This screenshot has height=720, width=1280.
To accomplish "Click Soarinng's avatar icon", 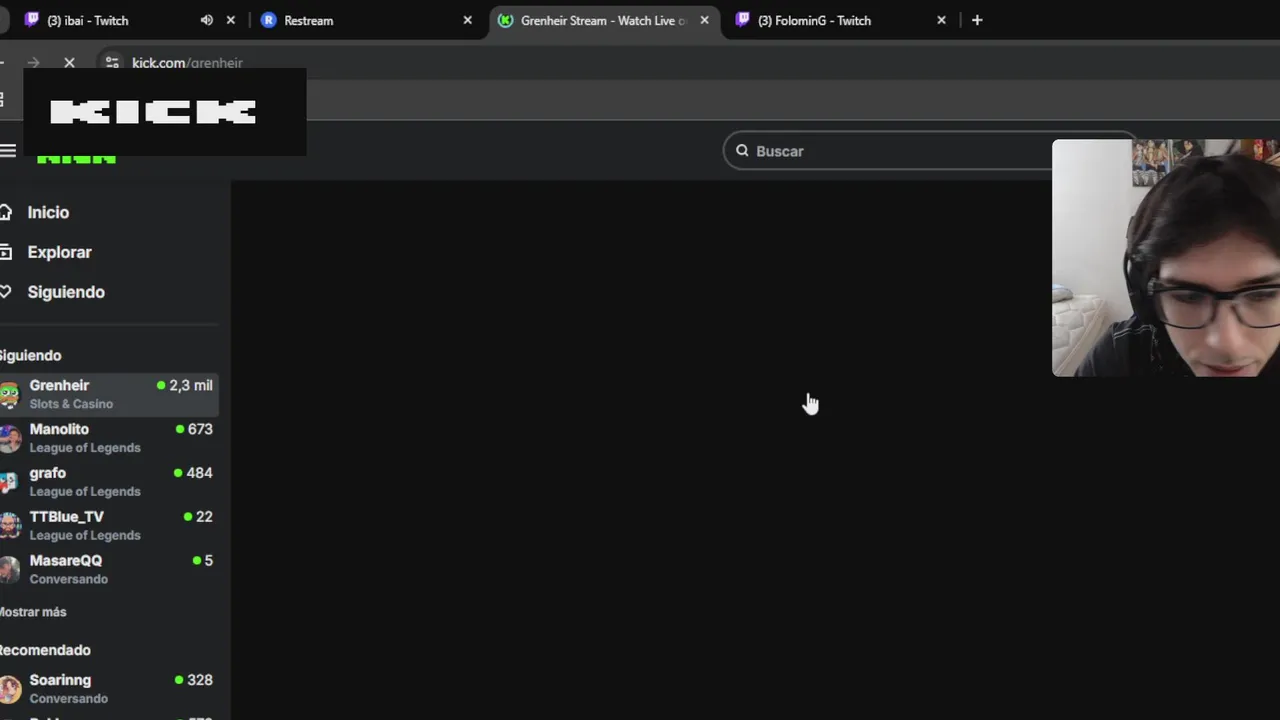I will [x=9, y=689].
